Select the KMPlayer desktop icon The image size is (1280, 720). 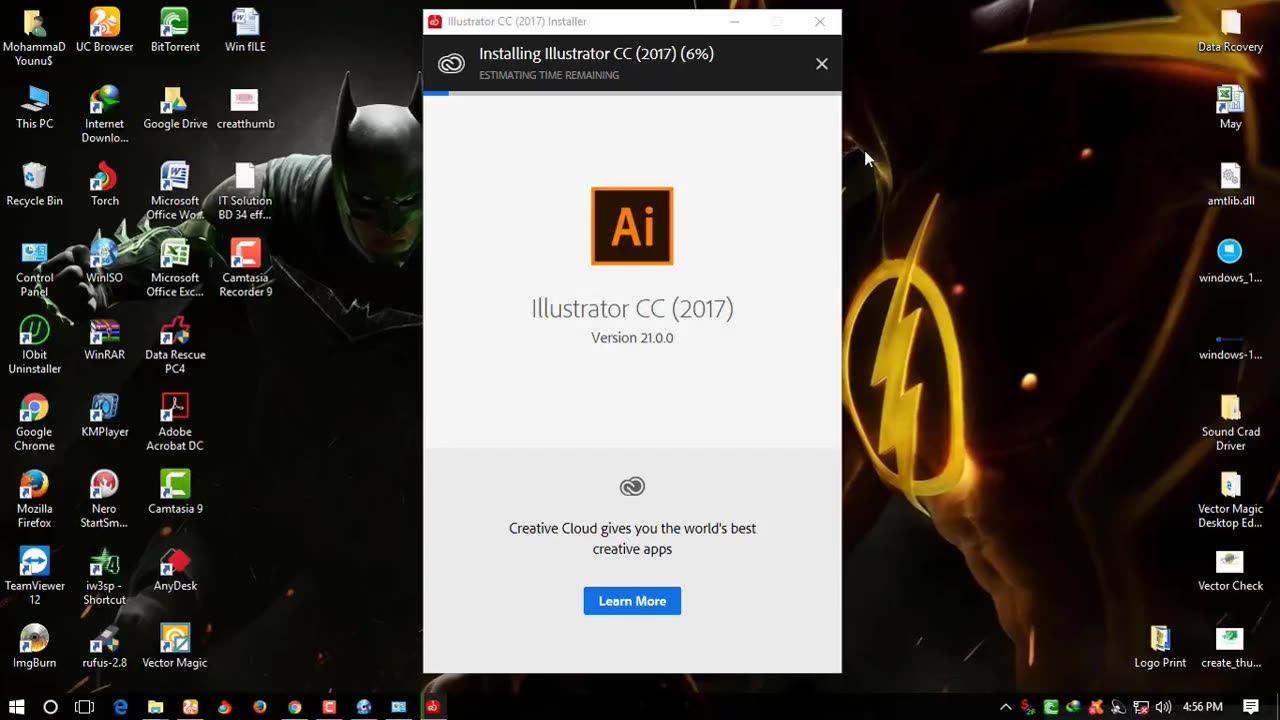(x=104, y=416)
